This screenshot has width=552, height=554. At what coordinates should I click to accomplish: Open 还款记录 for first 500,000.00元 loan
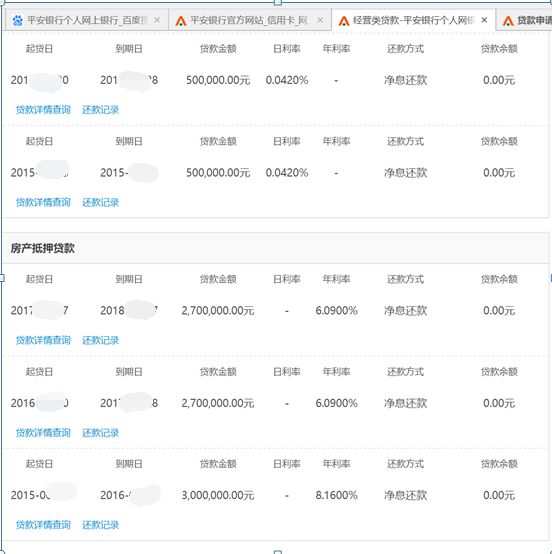[x=100, y=110]
